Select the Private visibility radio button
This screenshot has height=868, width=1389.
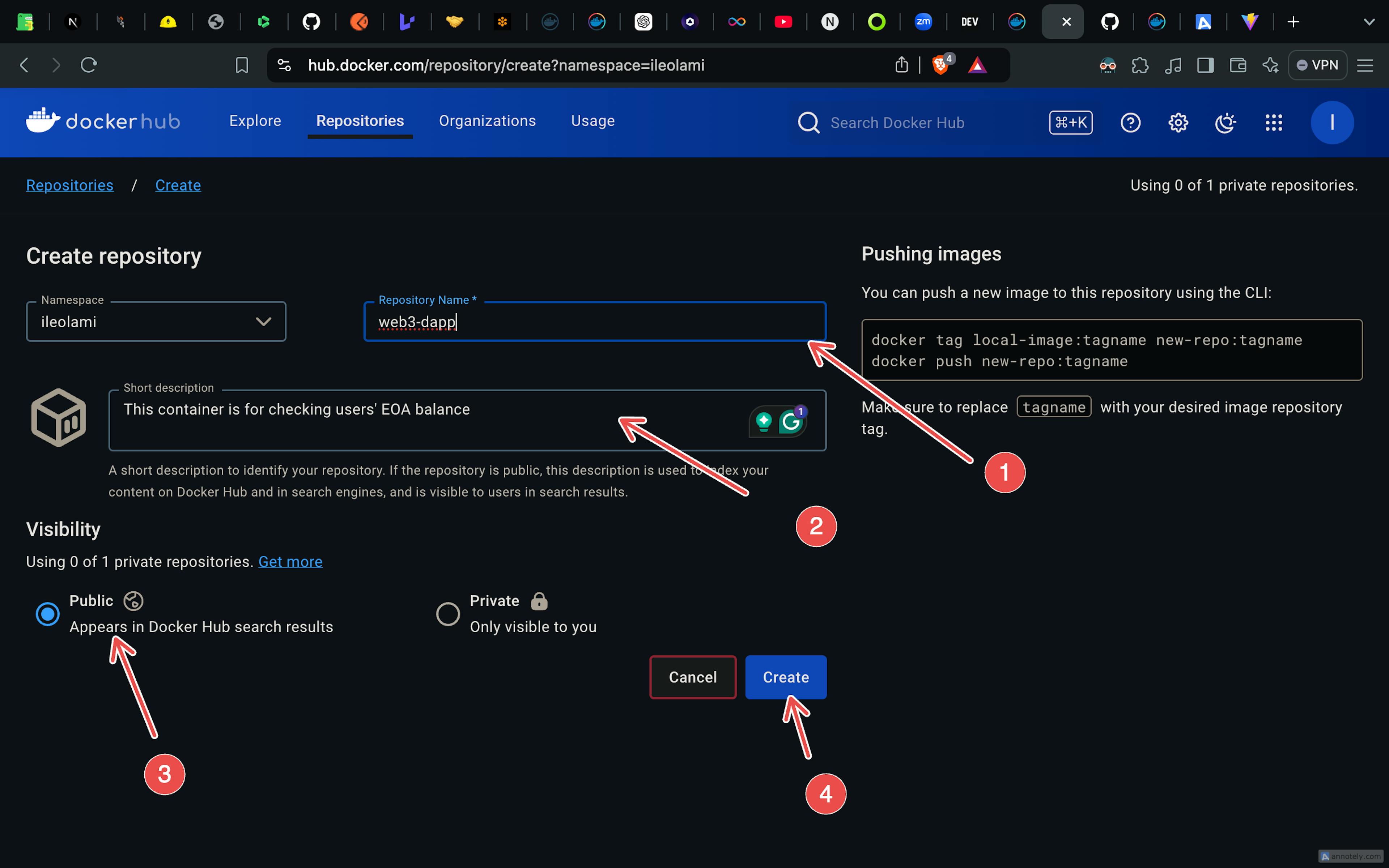448,614
